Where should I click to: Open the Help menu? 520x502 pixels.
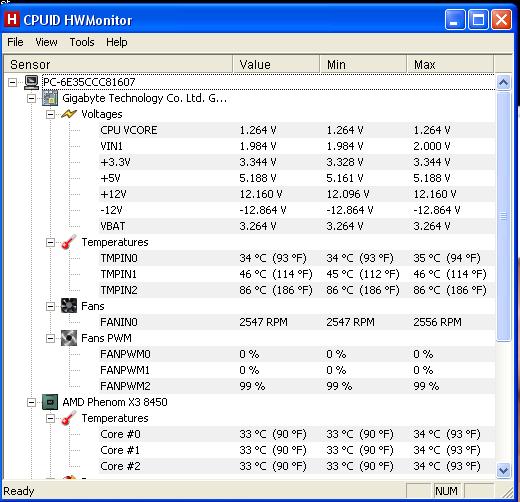(x=117, y=42)
